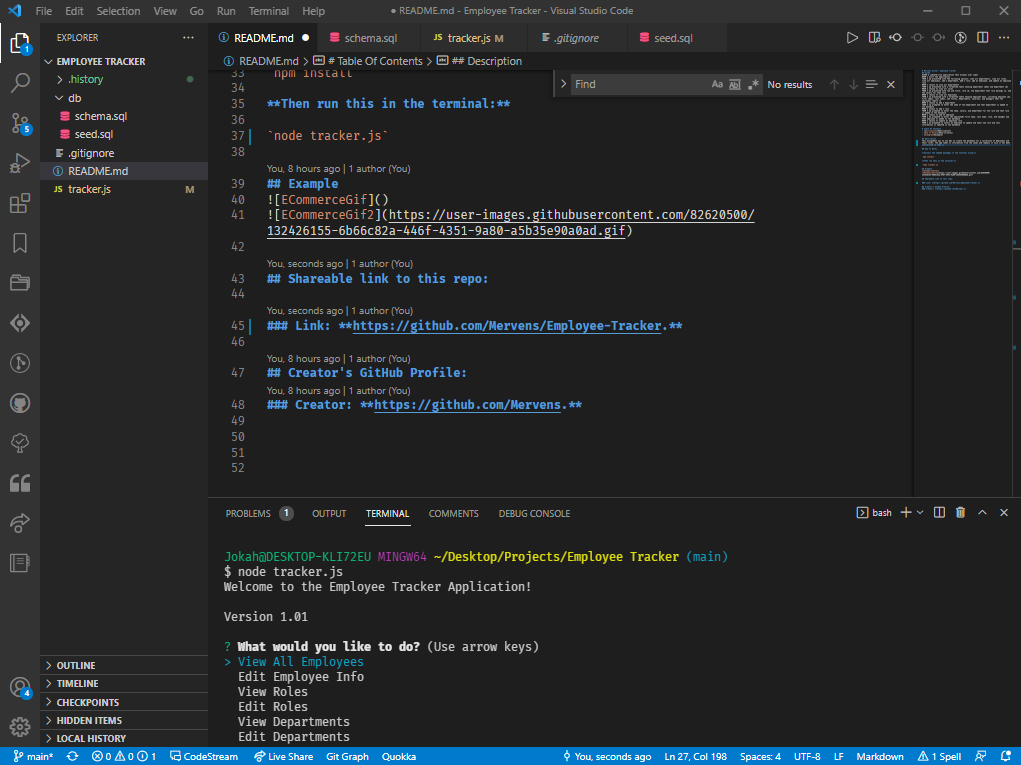
Task: Click the Split Editor icon
Action: point(983,38)
